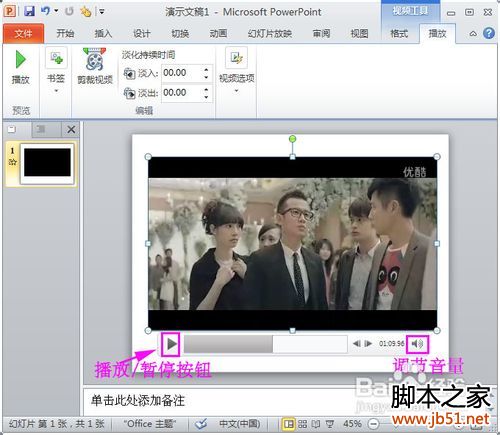Click the notes area 单击此处添加备注
Screen dimensions: 500x435
point(138,400)
